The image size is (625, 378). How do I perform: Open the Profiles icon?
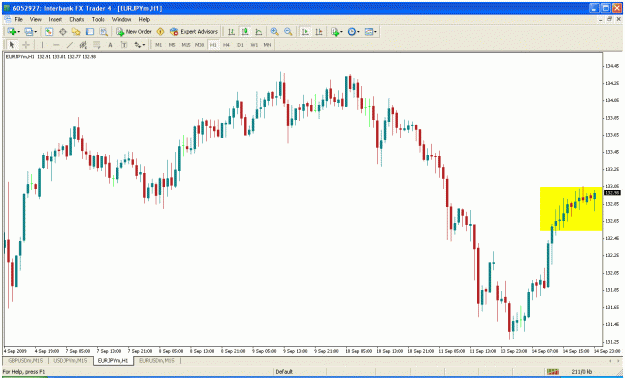[28, 32]
